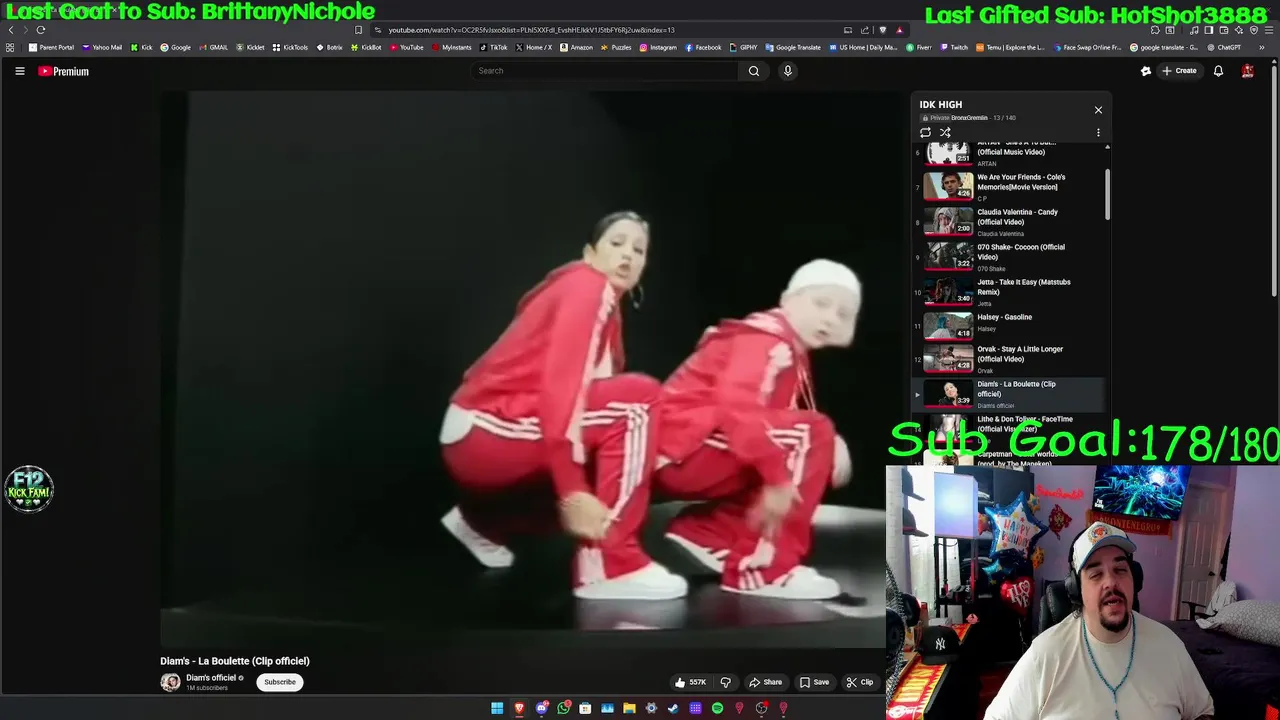Open Spotify from the taskbar
Image resolution: width=1280 pixels, height=720 pixels.
(x=717, y=708)
